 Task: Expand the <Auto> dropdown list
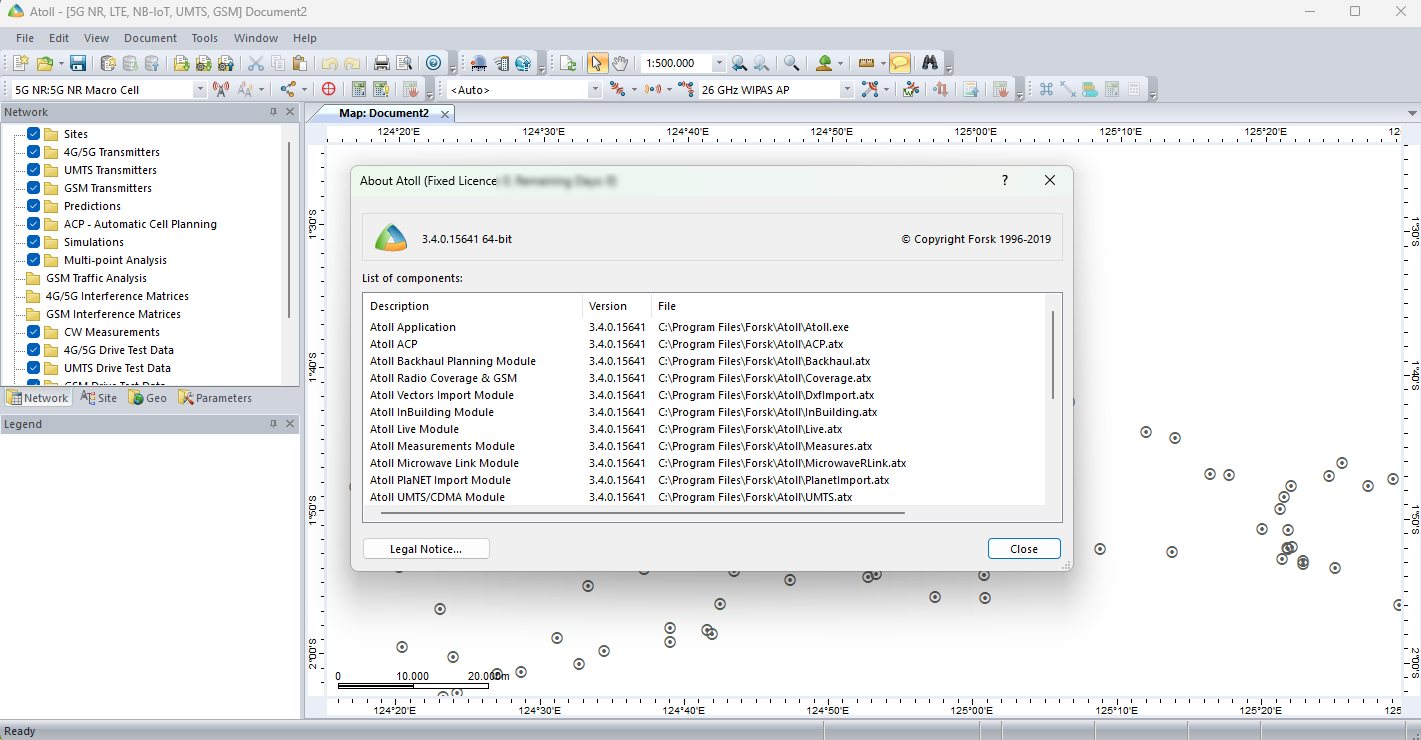pyautogui.click(x=595, y=89)
